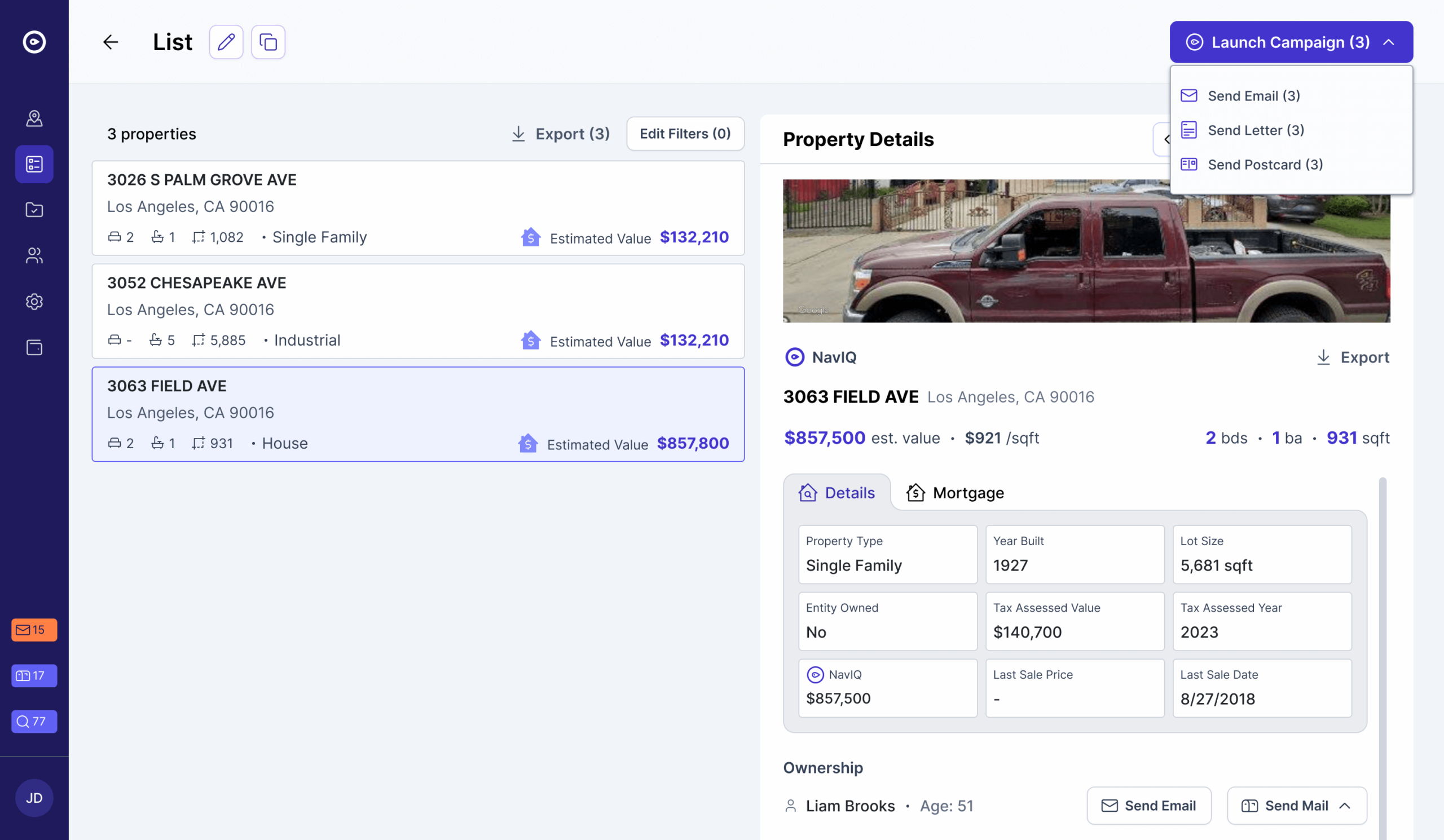Click the duplicate list icon
This screenshot has width=1444, height=840.
[x=267, y=42]
